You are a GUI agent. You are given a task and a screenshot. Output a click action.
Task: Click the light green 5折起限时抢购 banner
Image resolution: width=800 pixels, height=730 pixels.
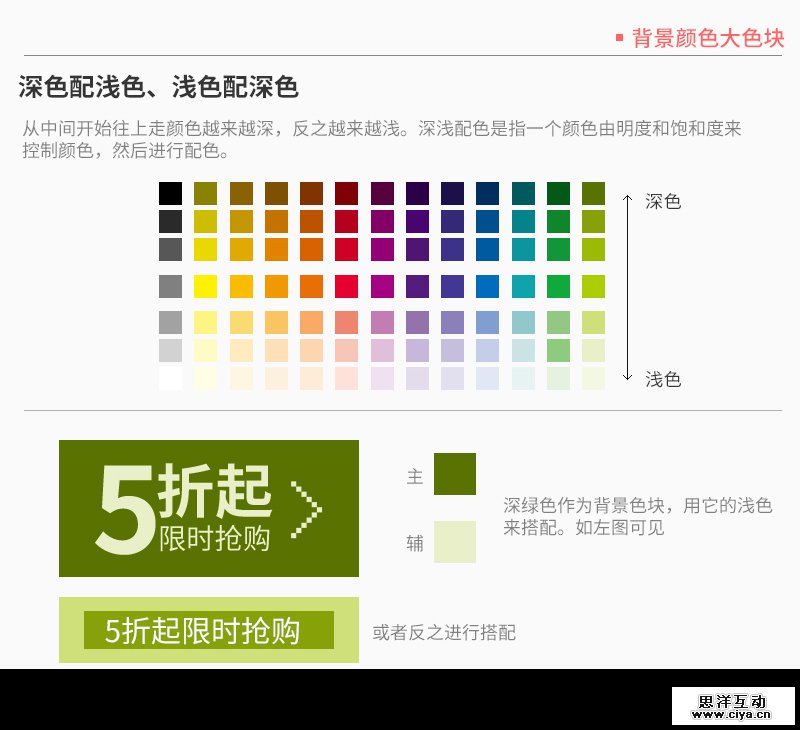point(208,630)
